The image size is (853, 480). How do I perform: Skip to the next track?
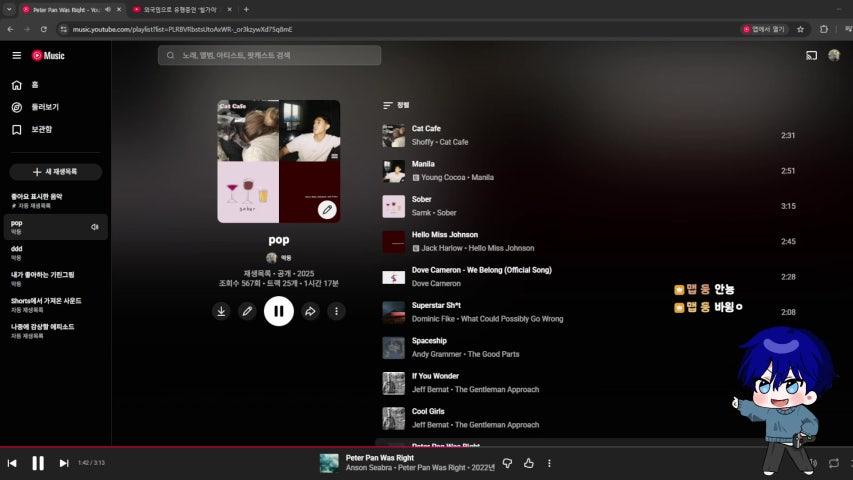pyautogui.click(x=64, y=463)
